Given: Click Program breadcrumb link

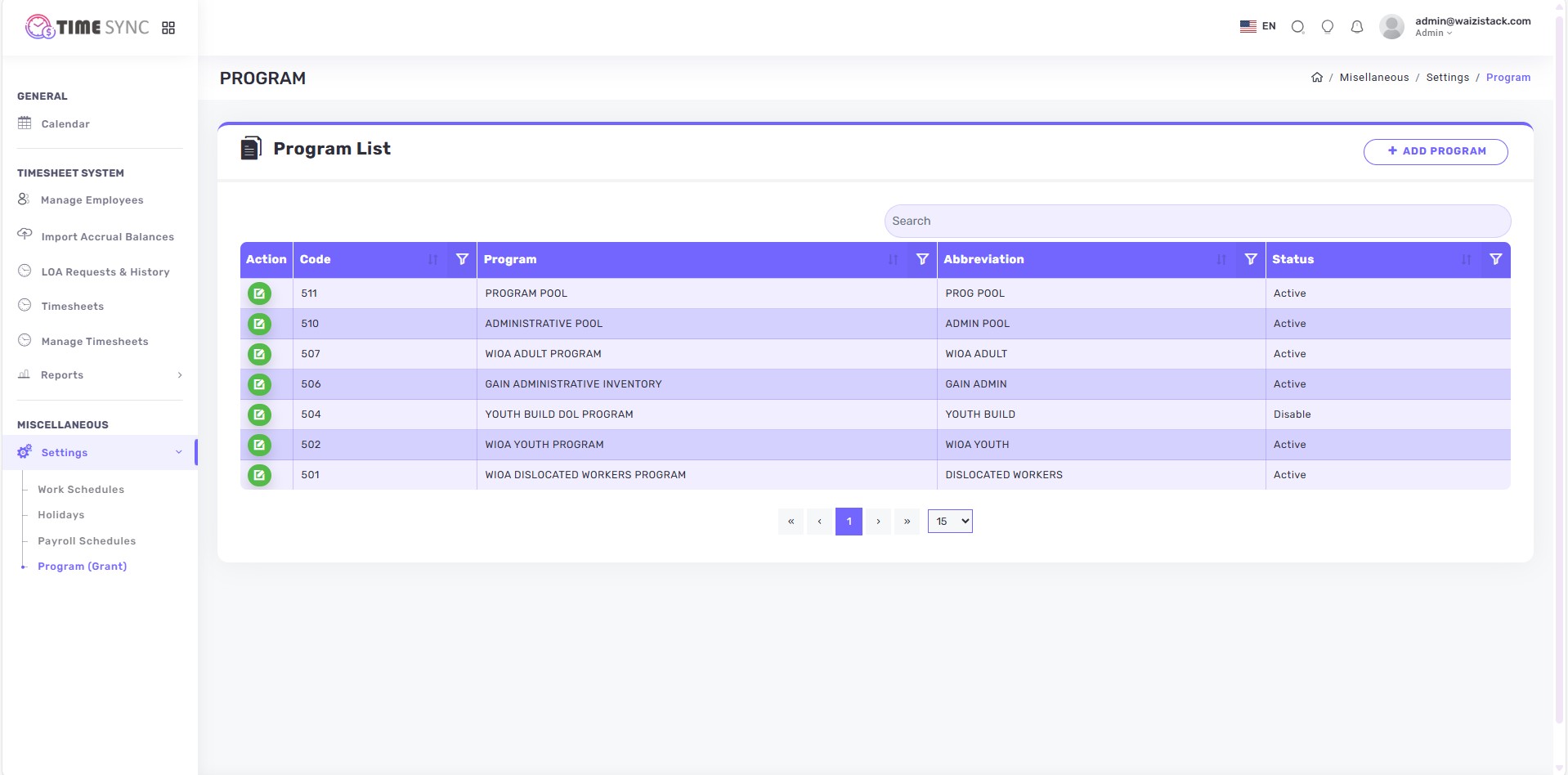Looking at the screenshot, I should pos(1508,78).
